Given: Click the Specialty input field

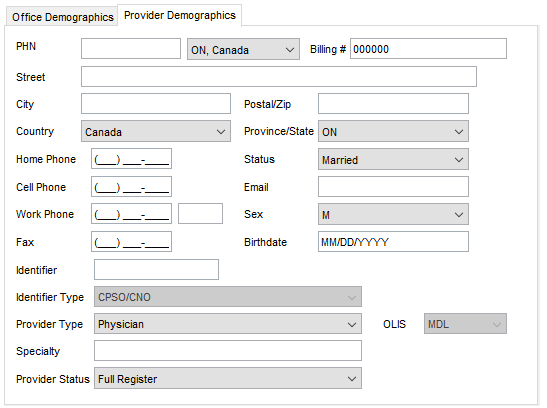Looking at the screenshot, I should 228,350.
